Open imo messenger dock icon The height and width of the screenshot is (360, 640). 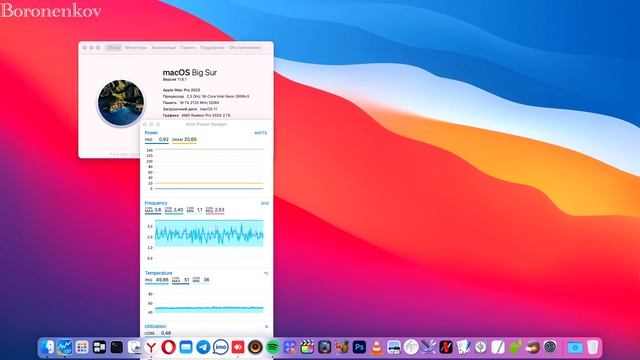pyautogui.click(x=220, y=347)
